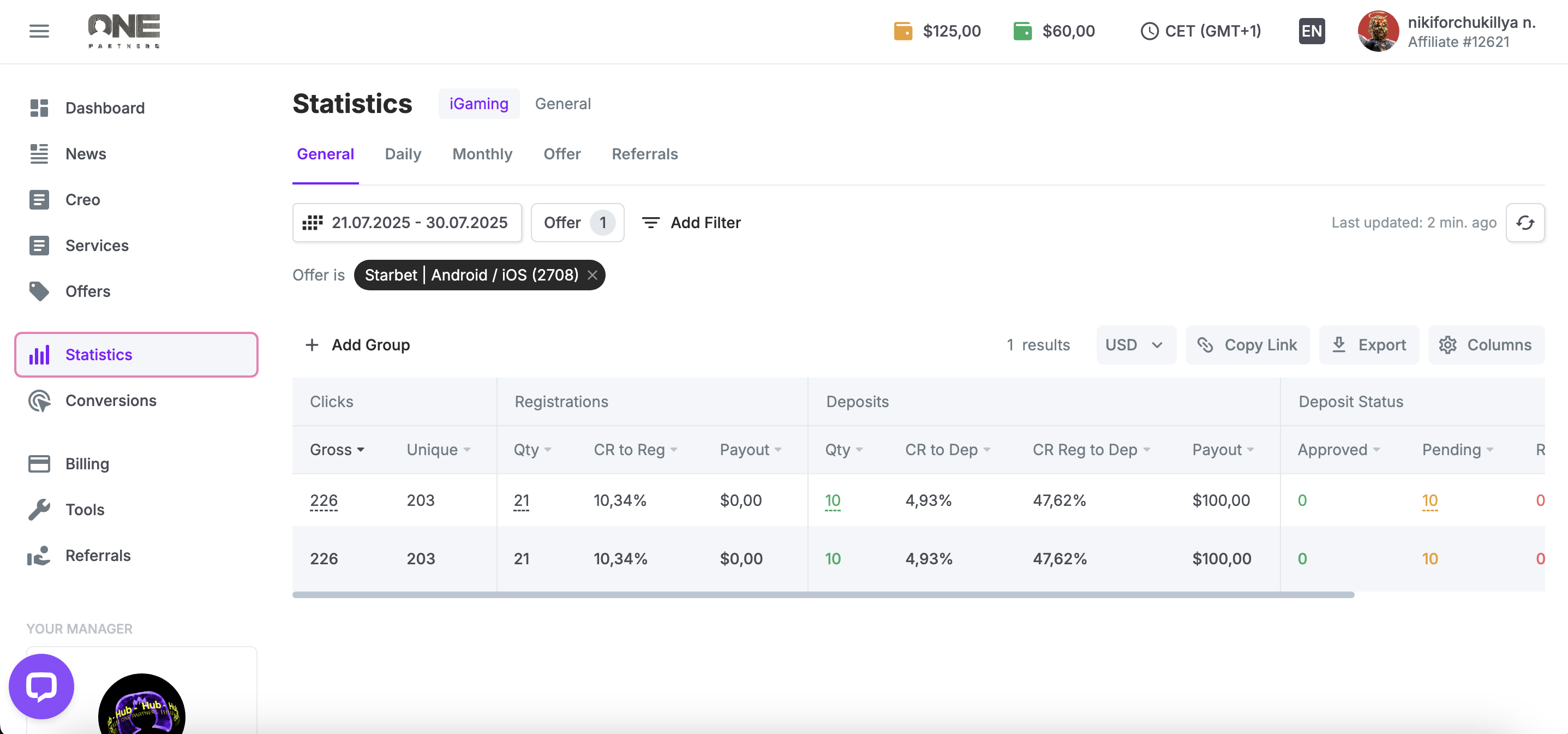The height and width of the screenshot is (734, 1568).
Task: Sort by Gross clicks column
Action: (x=337, y=450)
